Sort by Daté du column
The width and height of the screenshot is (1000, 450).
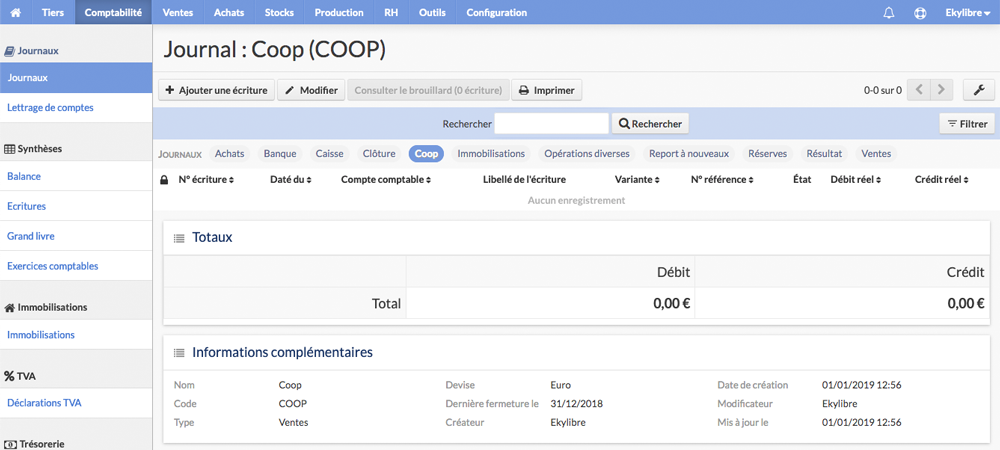tap(291, 180)
